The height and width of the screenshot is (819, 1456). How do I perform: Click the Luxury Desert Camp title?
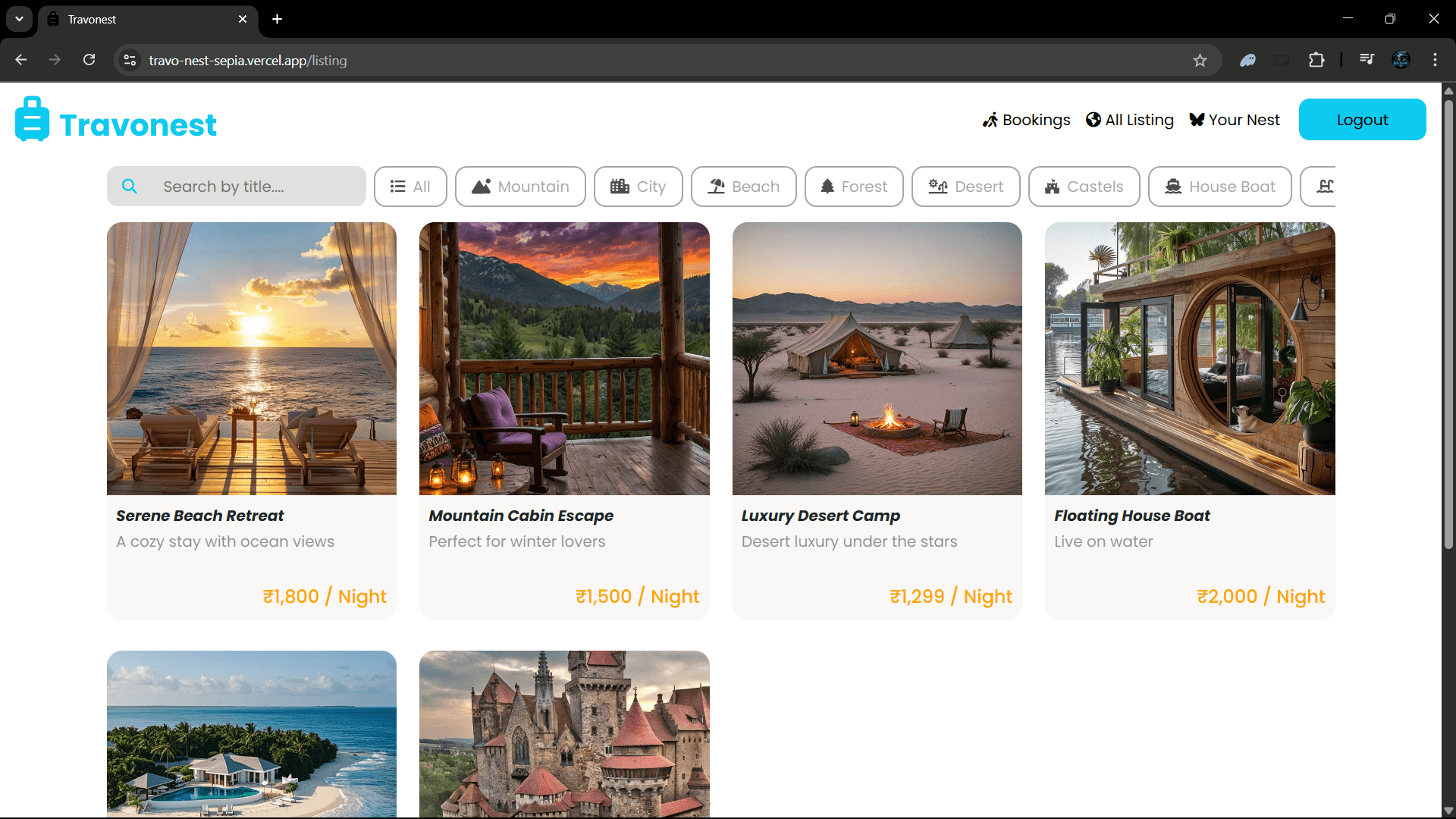[821, 516]
